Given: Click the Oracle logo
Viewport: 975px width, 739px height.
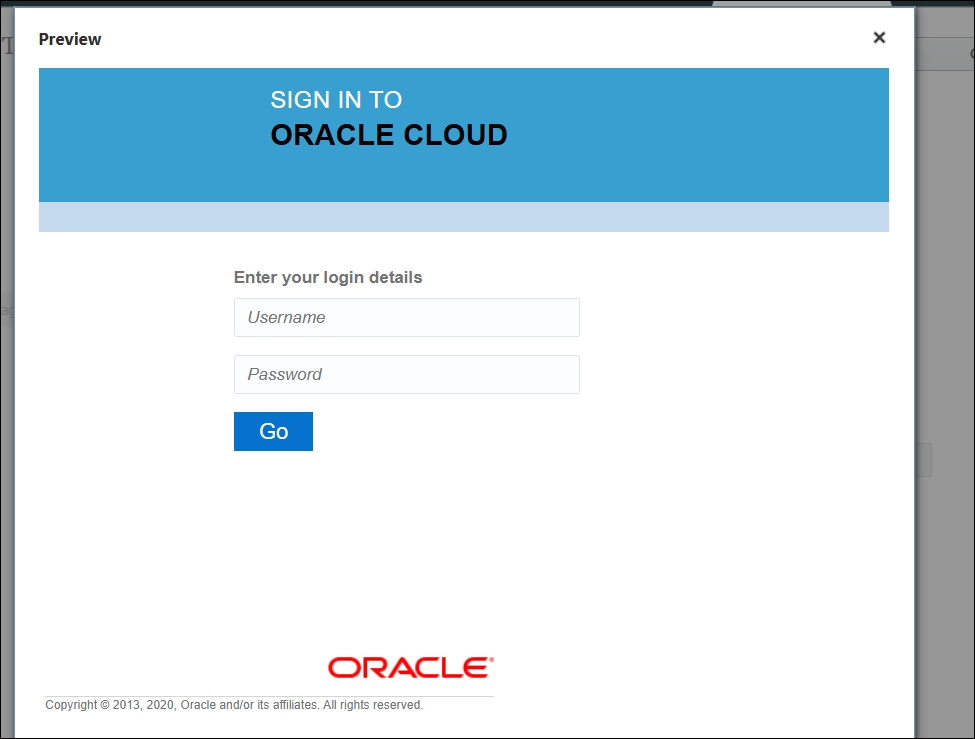Looking at the screenshot, I should pos(411,667).
